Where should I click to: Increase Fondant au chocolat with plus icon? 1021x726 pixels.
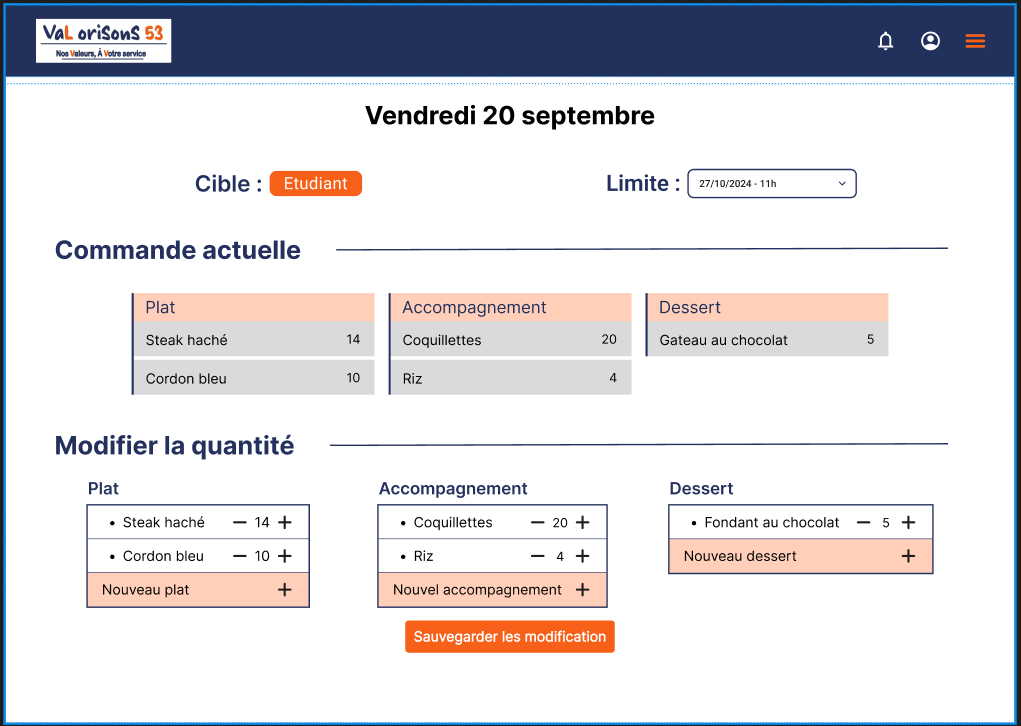907,522
